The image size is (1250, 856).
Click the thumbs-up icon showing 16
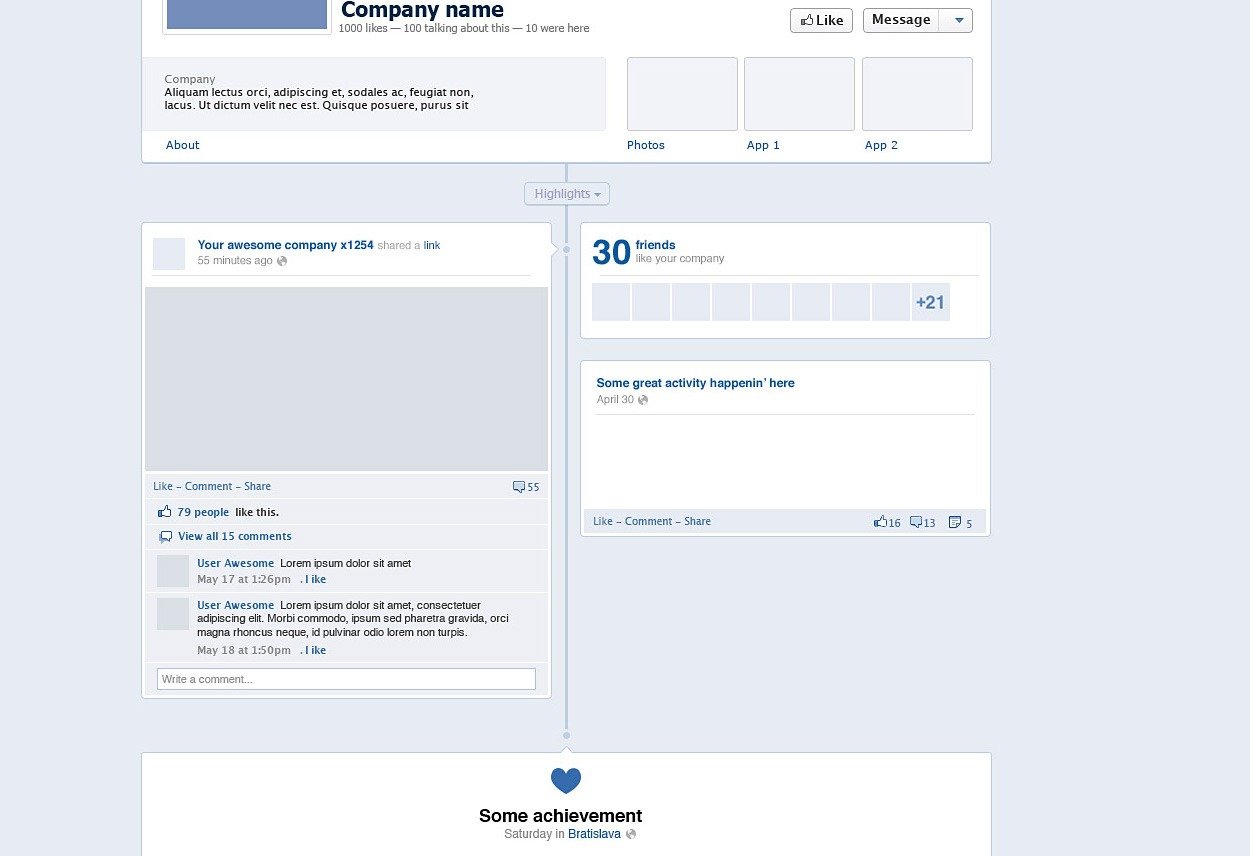tap(880, 522)
